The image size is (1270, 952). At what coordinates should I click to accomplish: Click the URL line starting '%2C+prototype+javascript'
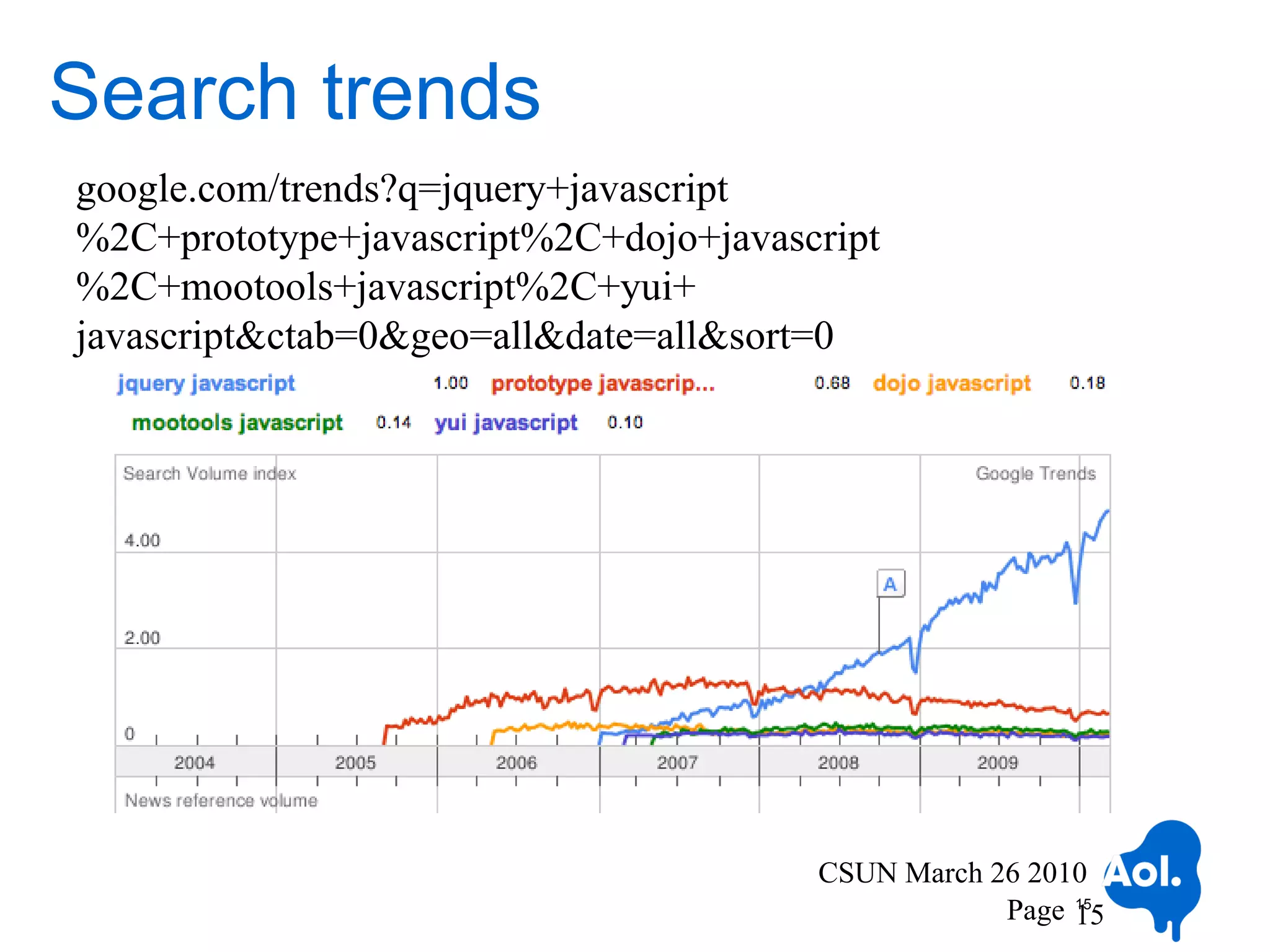point(477,239)
